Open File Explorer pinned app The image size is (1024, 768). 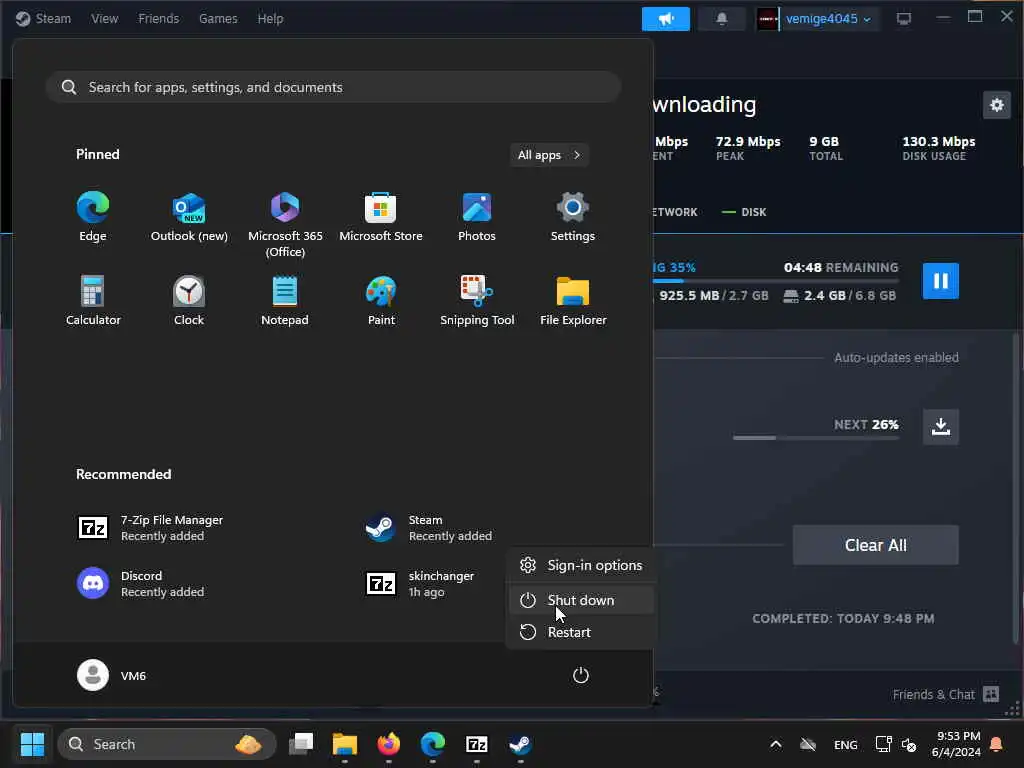(x=573, y=300)
